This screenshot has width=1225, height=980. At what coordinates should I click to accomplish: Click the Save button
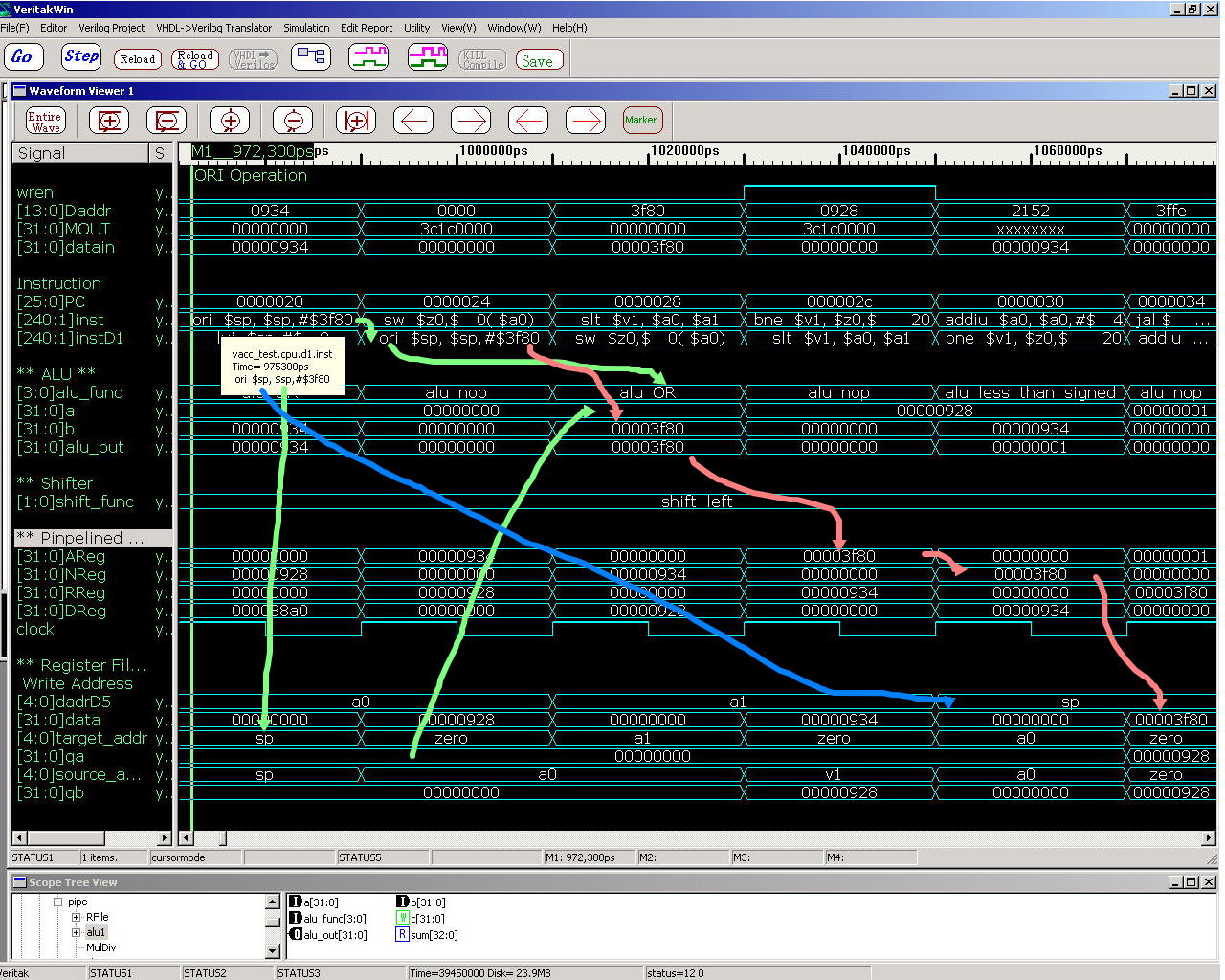(538, 60)
